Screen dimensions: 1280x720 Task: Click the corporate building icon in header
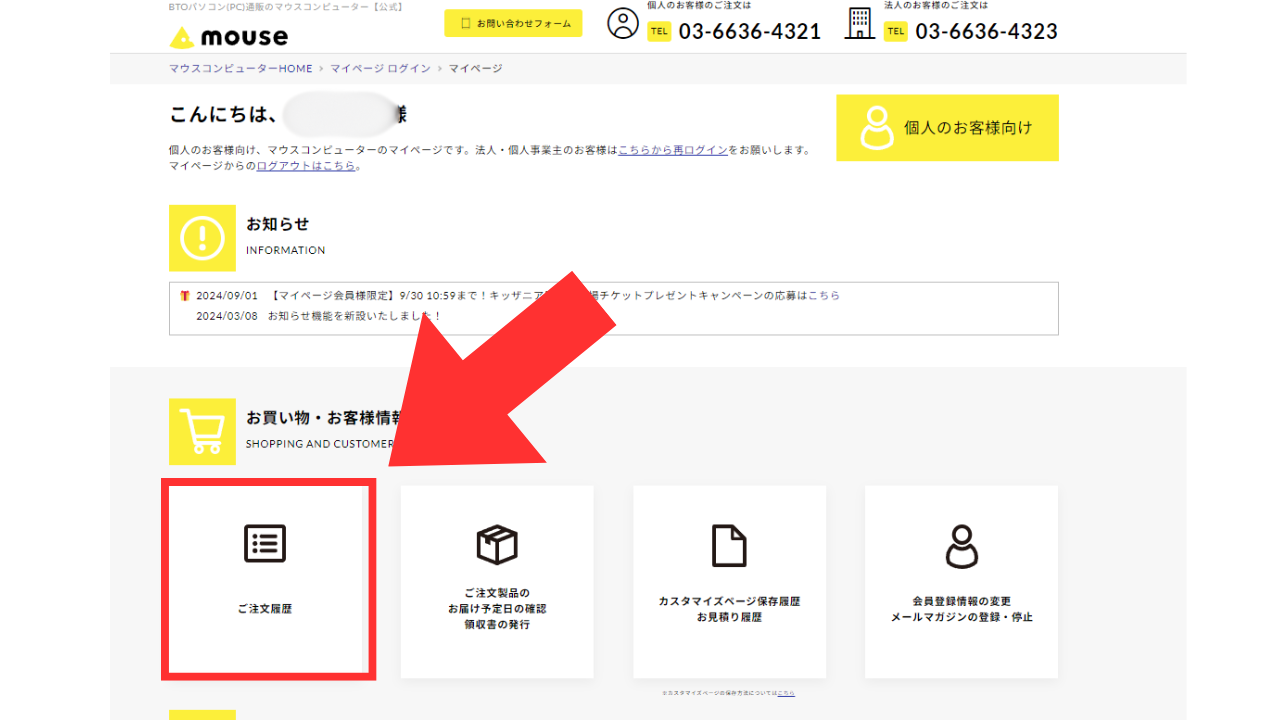click(x=859, y=23)
